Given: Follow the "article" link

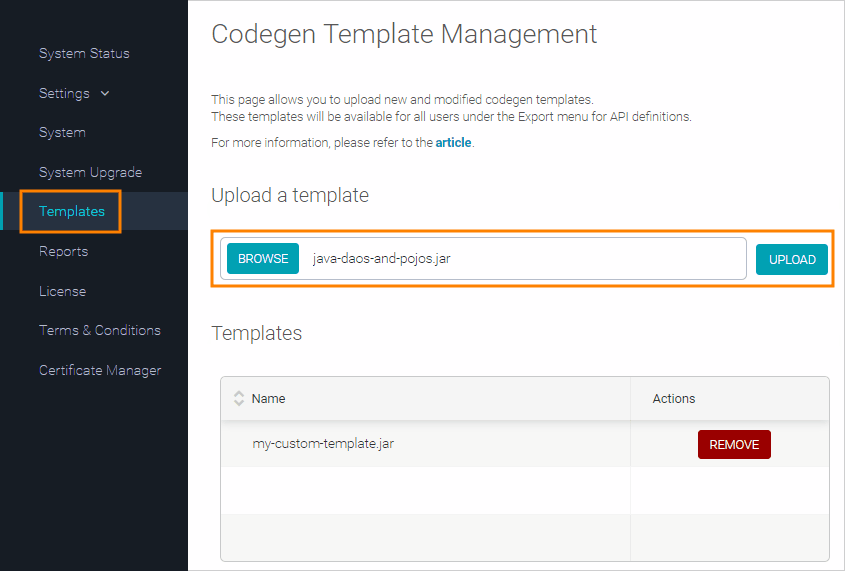Looking at the screenshot, I should [x=453, y=143].
